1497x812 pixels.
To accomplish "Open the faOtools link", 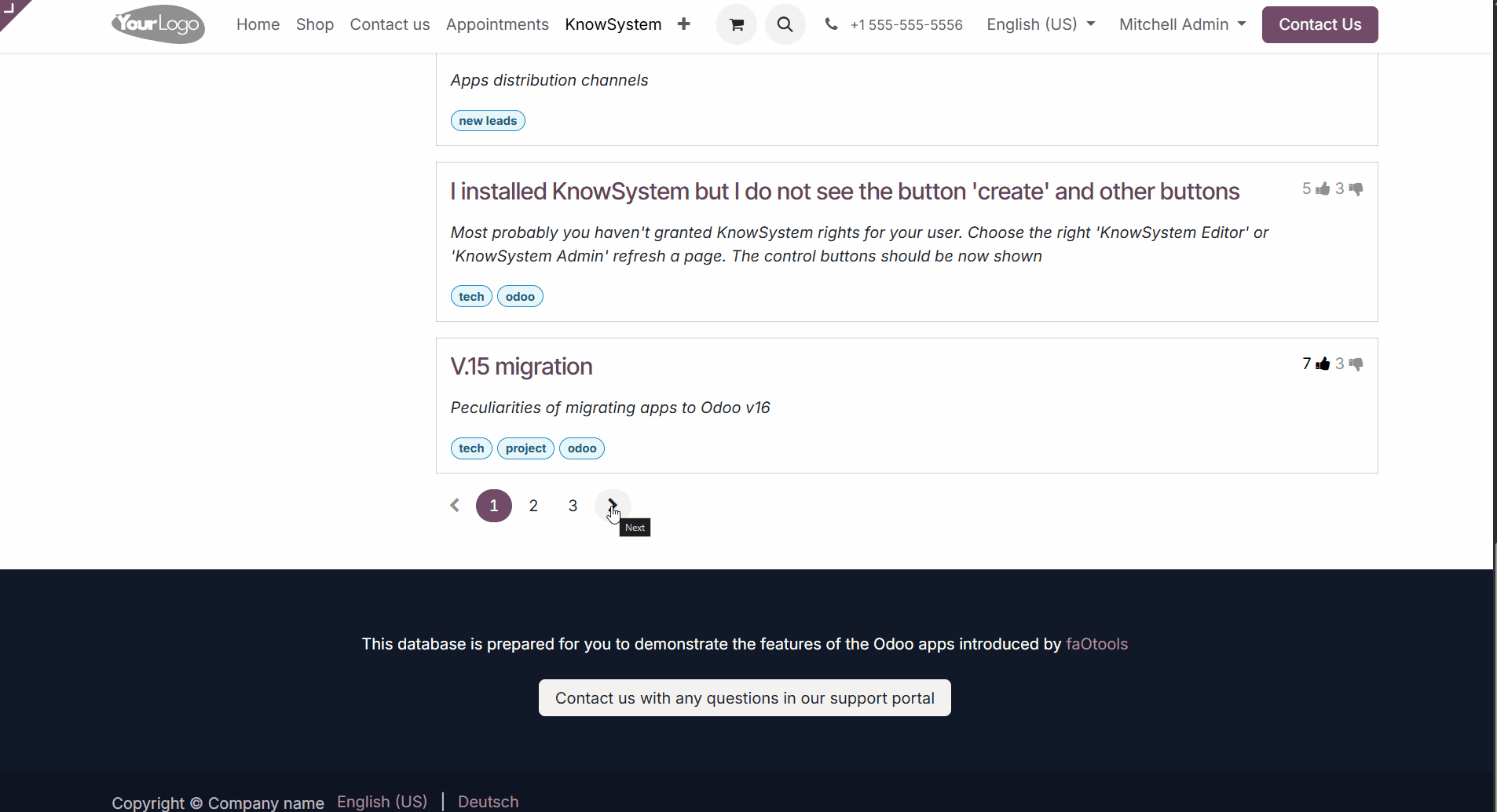I will pyautogui.click(x=1096, y=644).
